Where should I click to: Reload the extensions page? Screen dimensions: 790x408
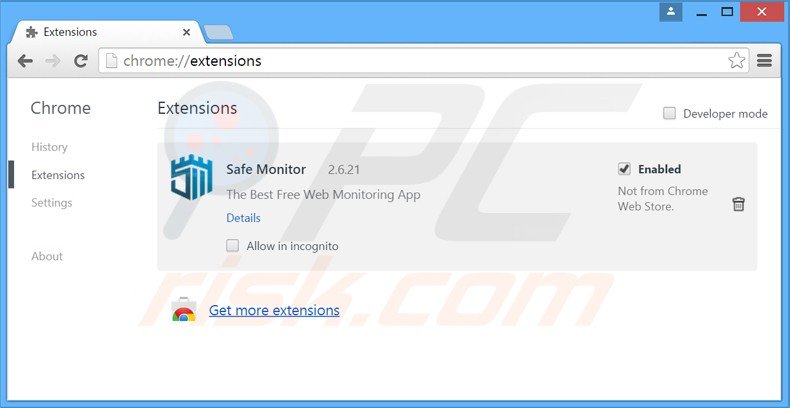tap(81, 61)
